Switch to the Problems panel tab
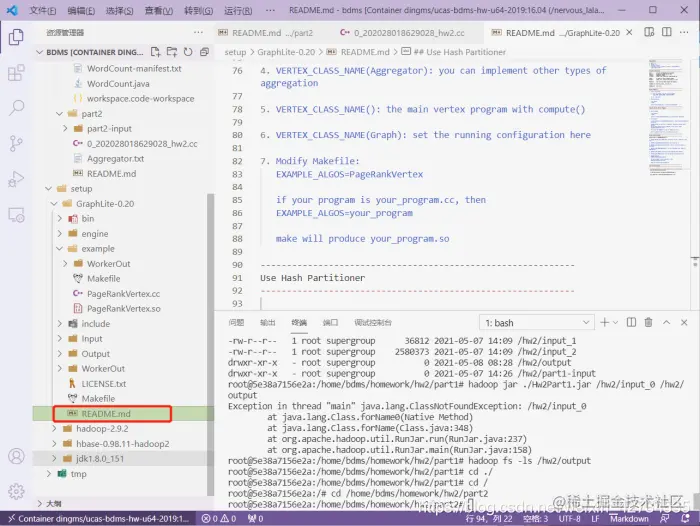The height and width of the screenshot is (526, 700). tap(236, 322)
